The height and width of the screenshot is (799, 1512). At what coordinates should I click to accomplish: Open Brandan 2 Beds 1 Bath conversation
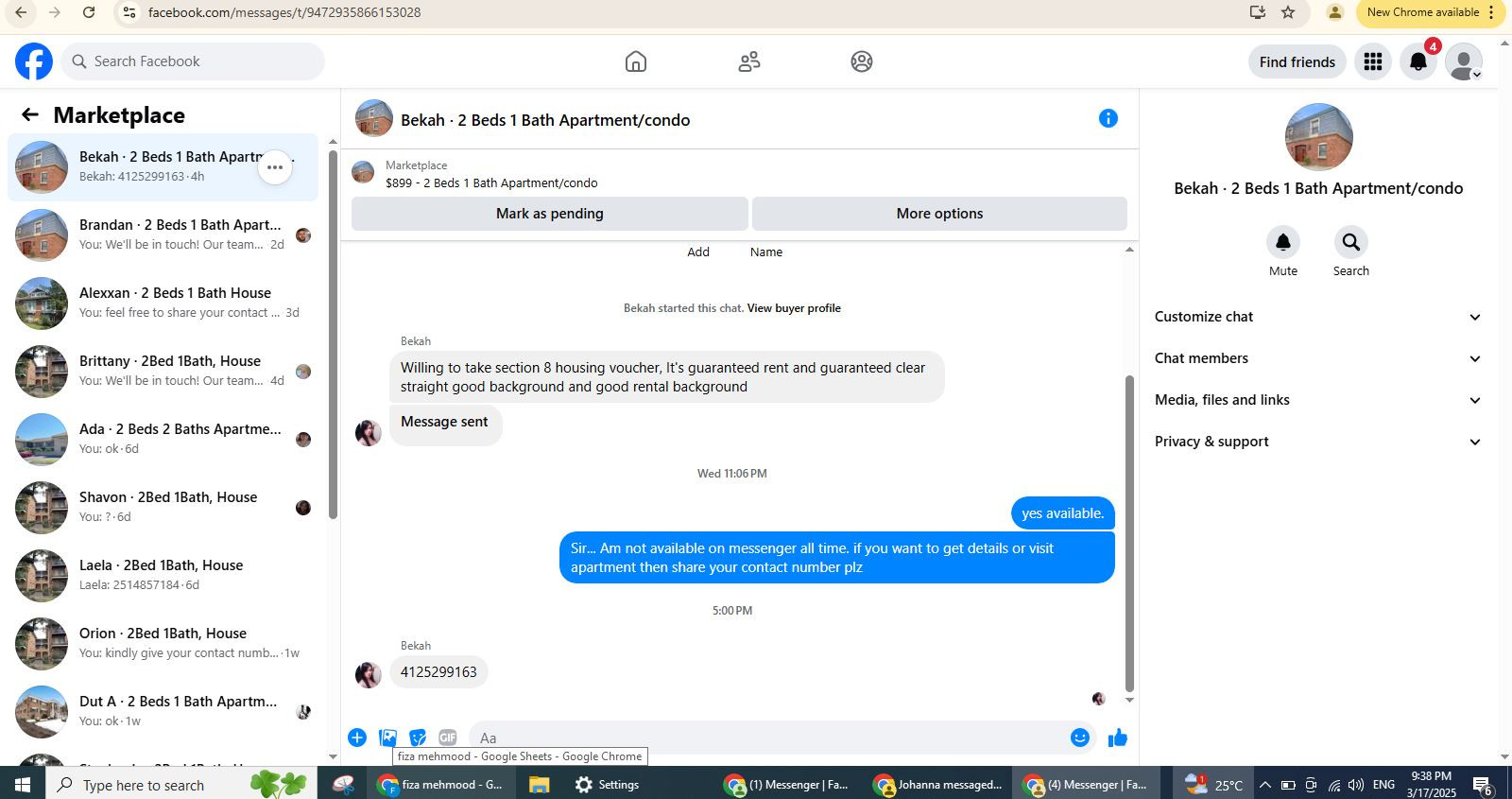pos(163,234)
